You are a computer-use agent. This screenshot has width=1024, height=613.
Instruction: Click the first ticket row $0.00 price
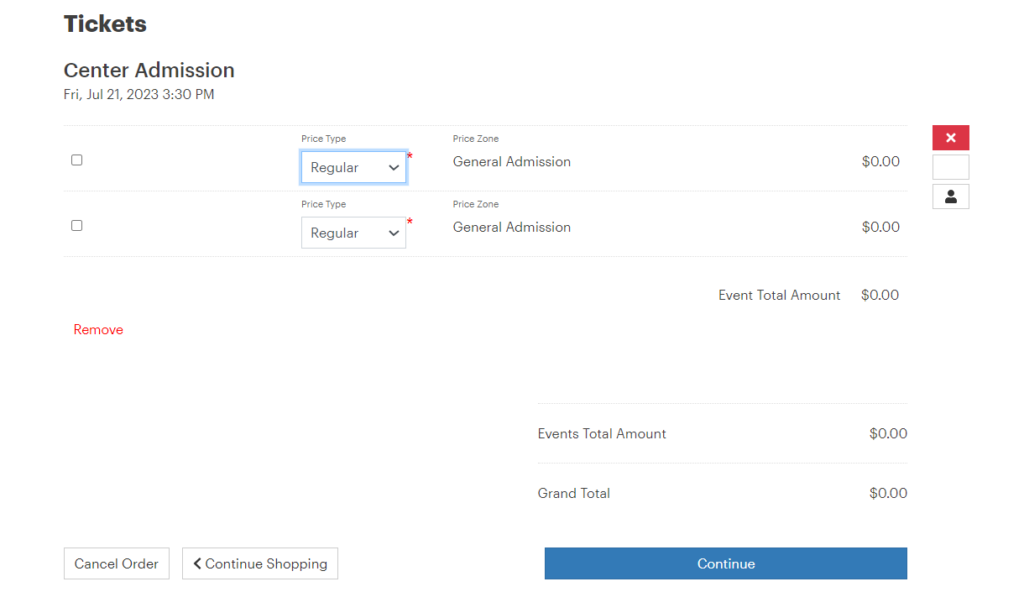(880, 162)
